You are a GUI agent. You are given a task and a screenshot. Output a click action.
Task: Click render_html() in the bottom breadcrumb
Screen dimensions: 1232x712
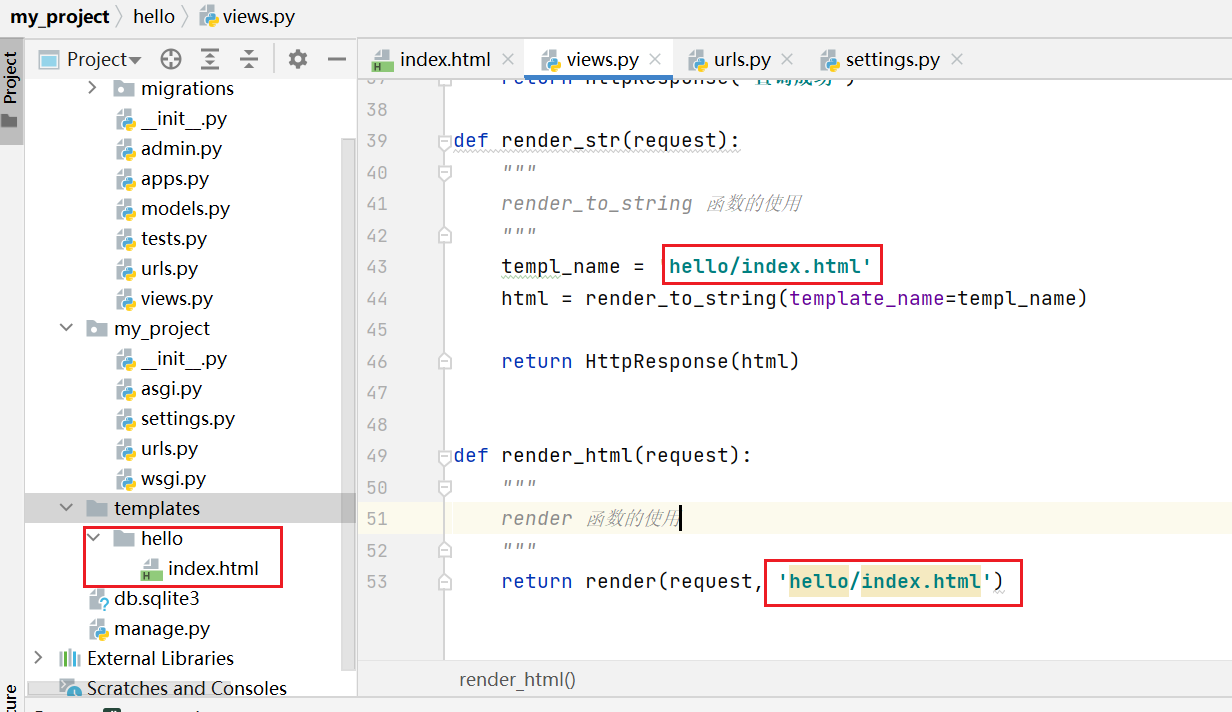518,680
